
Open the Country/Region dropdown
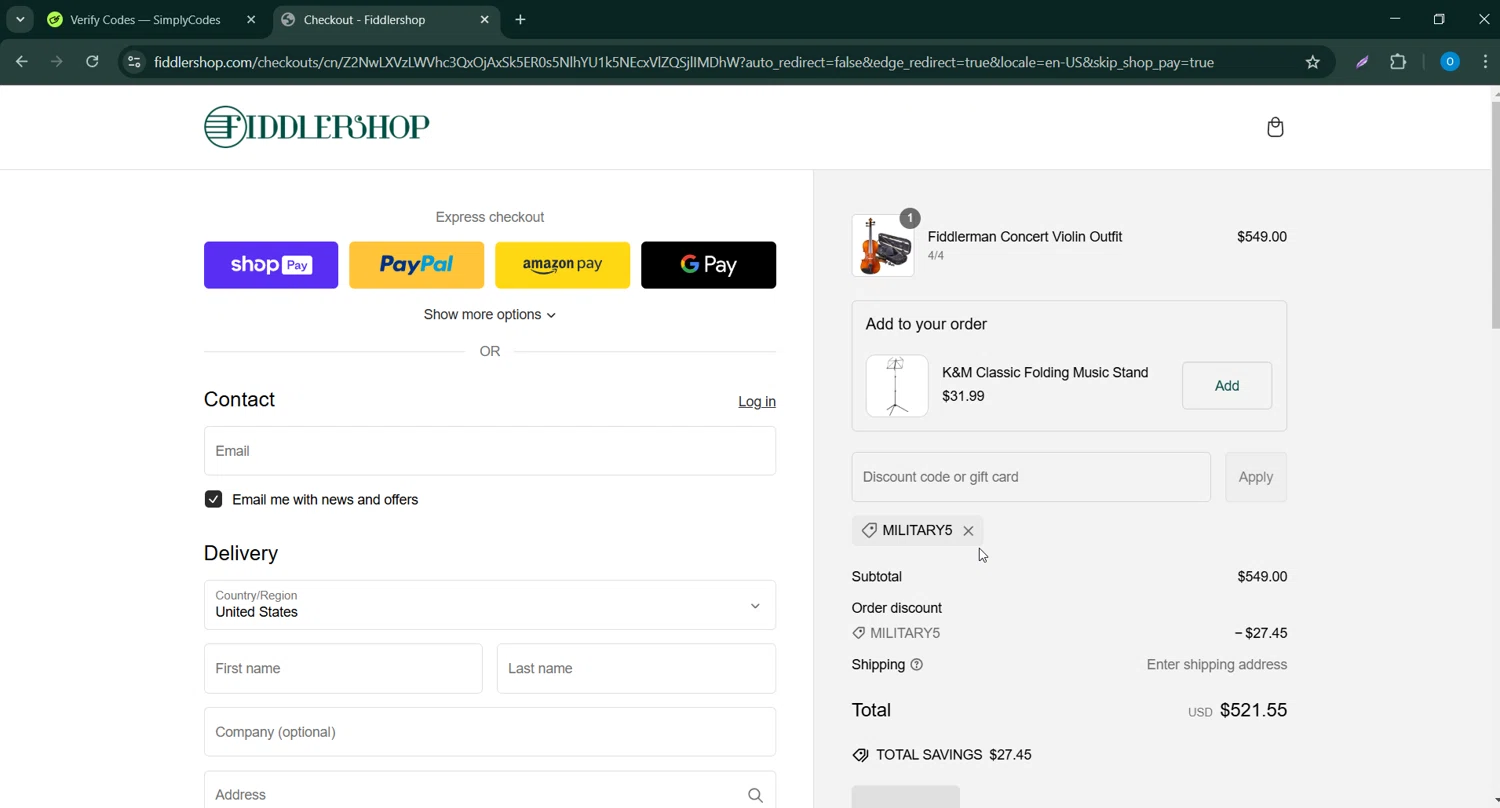490,605
